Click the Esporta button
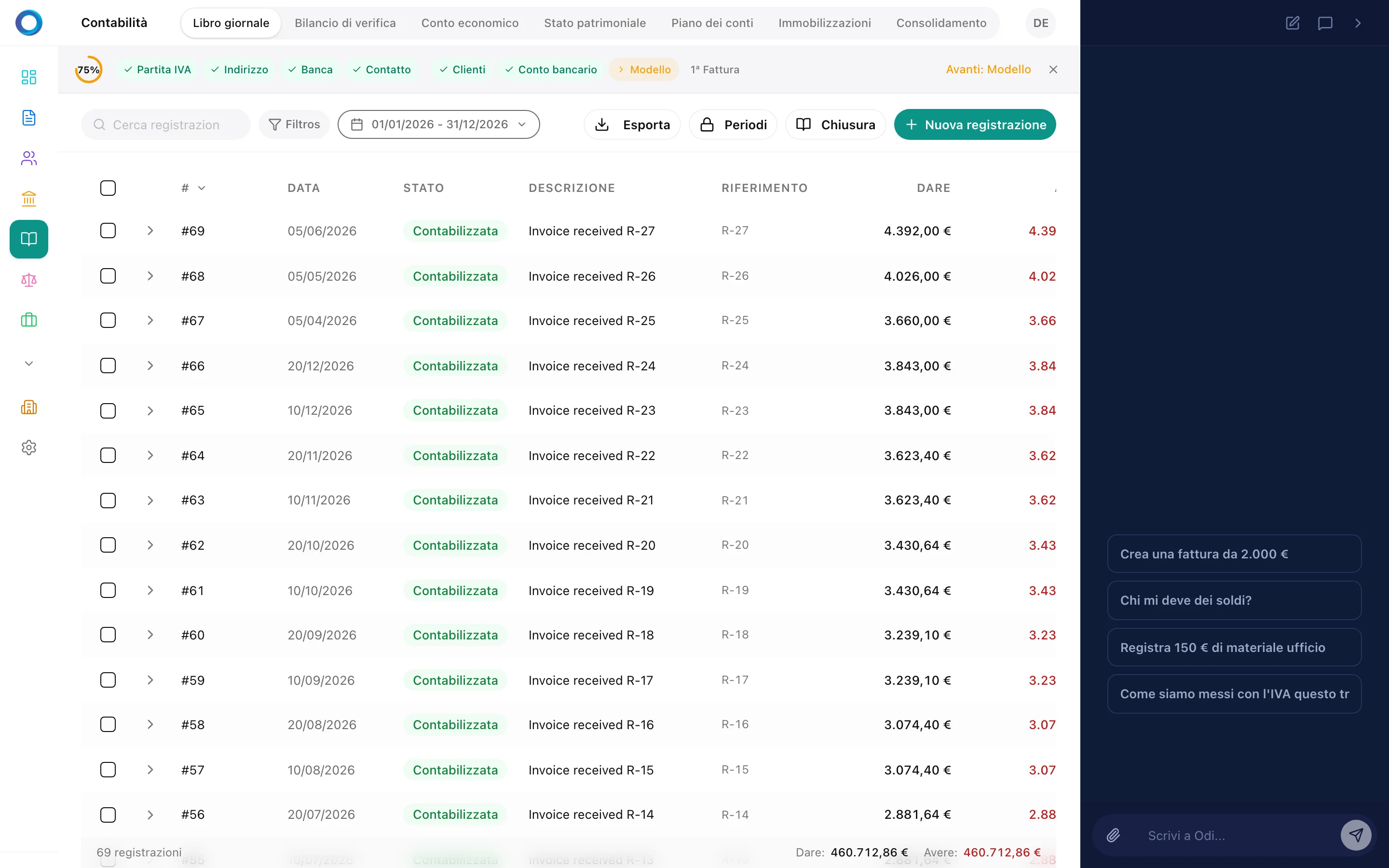The width and height of the screenshot is (1389, 868). pyautogui.click(x=632, y=124)
